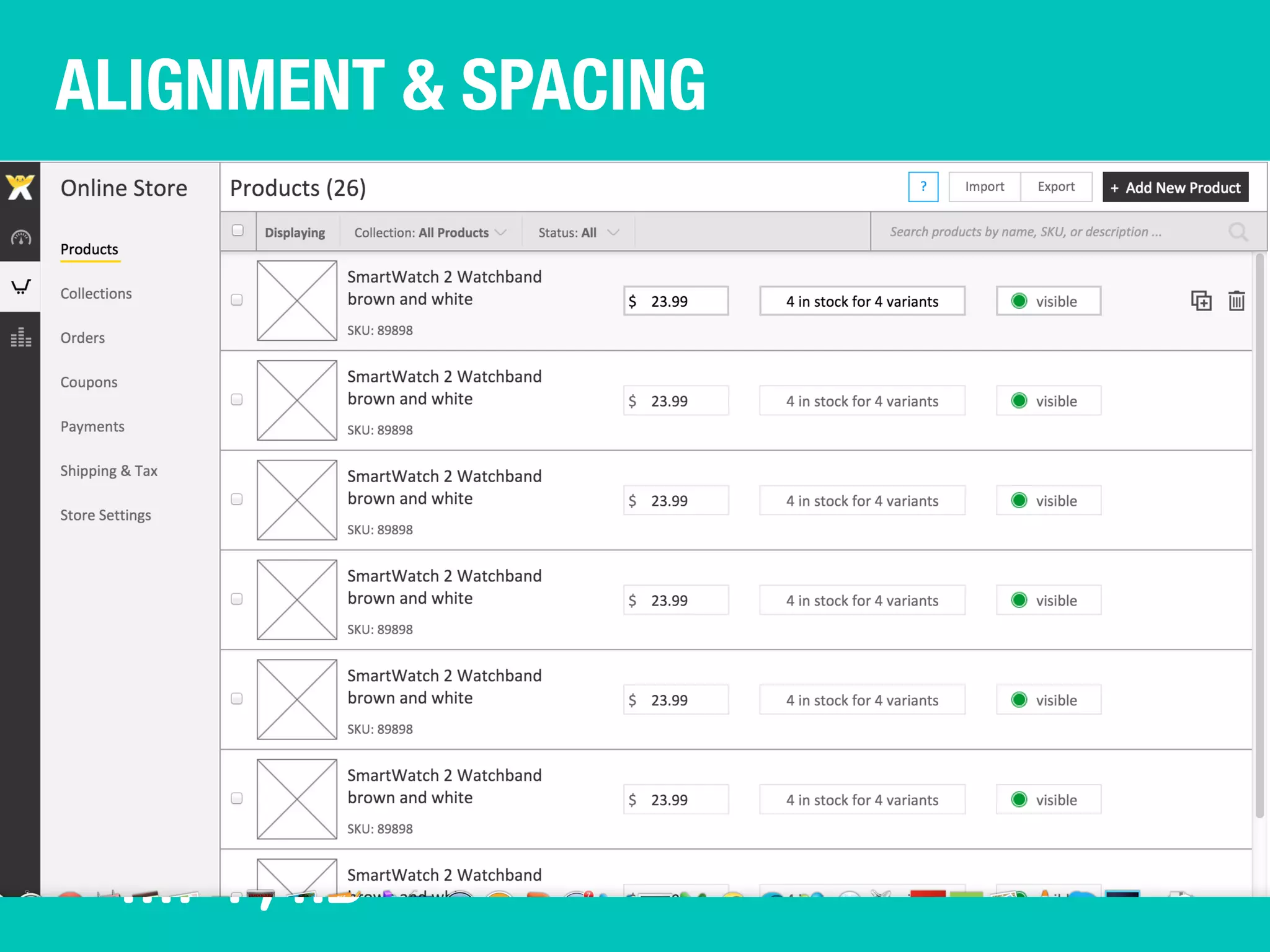This screenshot has width=1270, height=952.
Task: Click stock button in first product row
Action: pyautogui.click(x=862, y=301)
